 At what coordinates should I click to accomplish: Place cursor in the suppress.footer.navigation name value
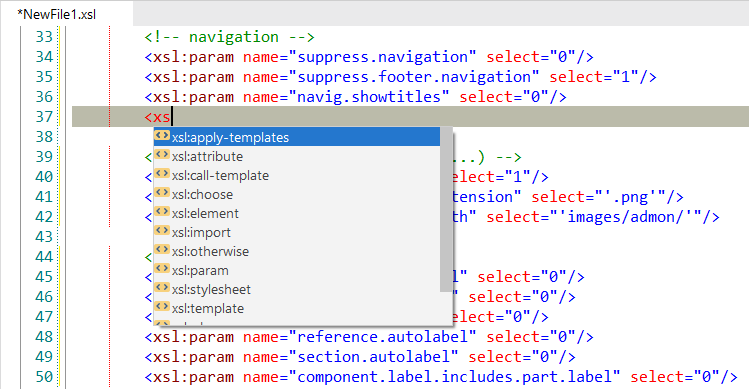pyautogui.click(x=414, y=77)
